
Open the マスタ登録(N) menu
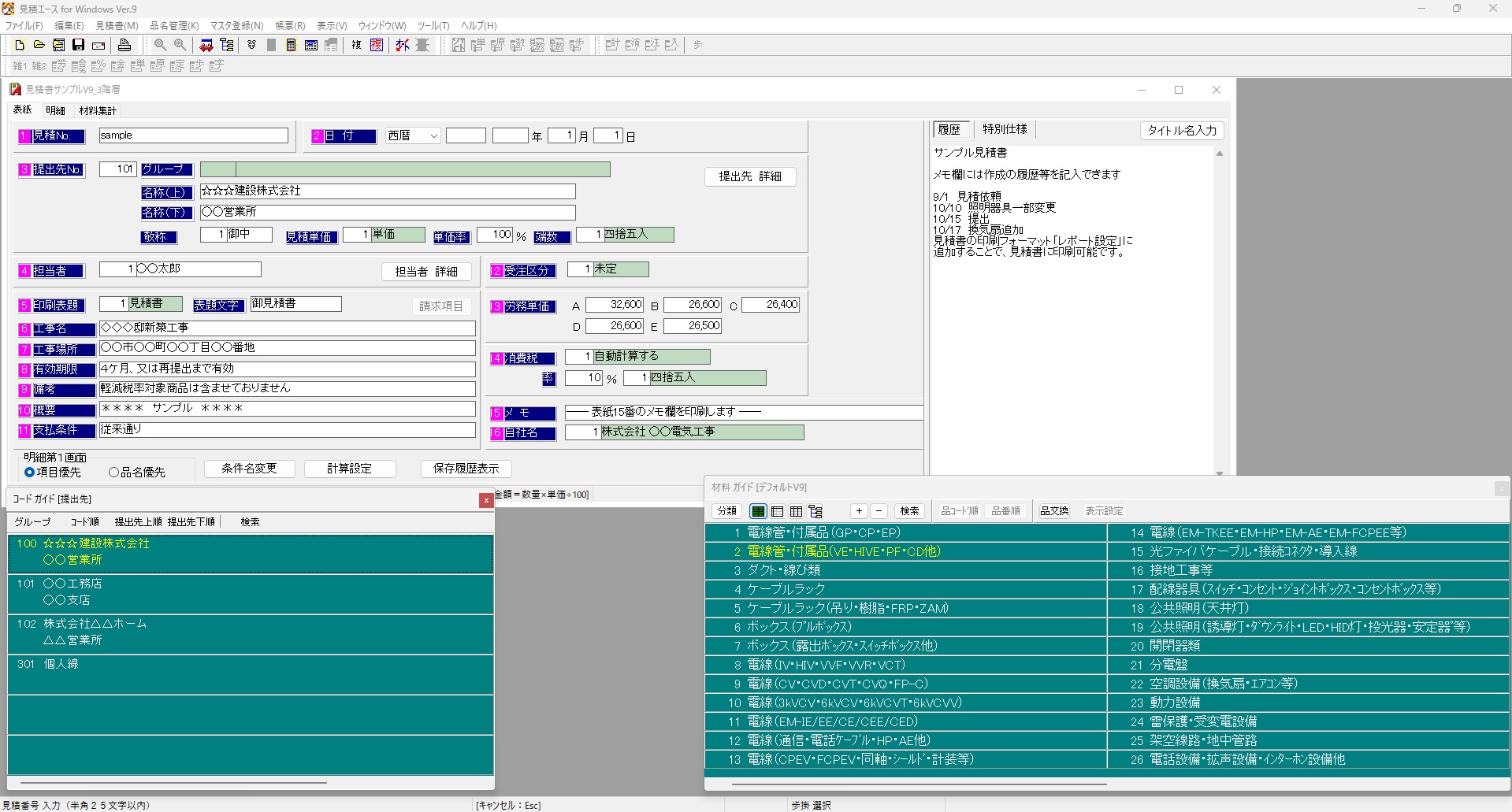tap(236, 26)
